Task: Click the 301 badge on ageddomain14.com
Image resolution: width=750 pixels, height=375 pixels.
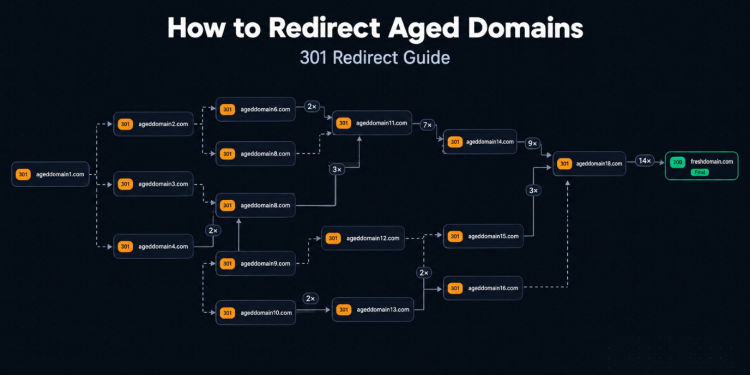Action: [455, 142]
